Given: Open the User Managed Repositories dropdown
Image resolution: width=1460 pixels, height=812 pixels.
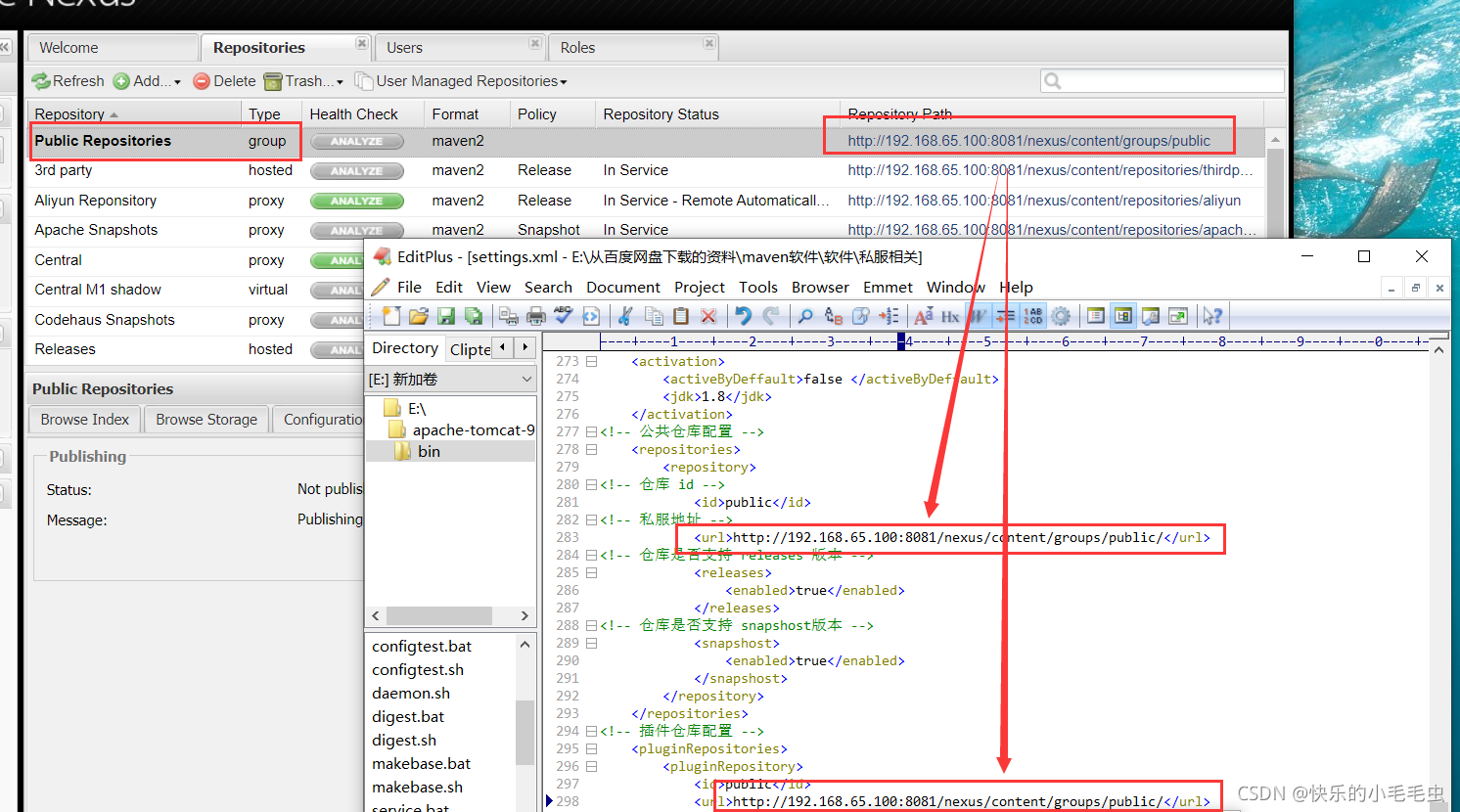Looking at the screenshot, I should [x=461, y=81].
